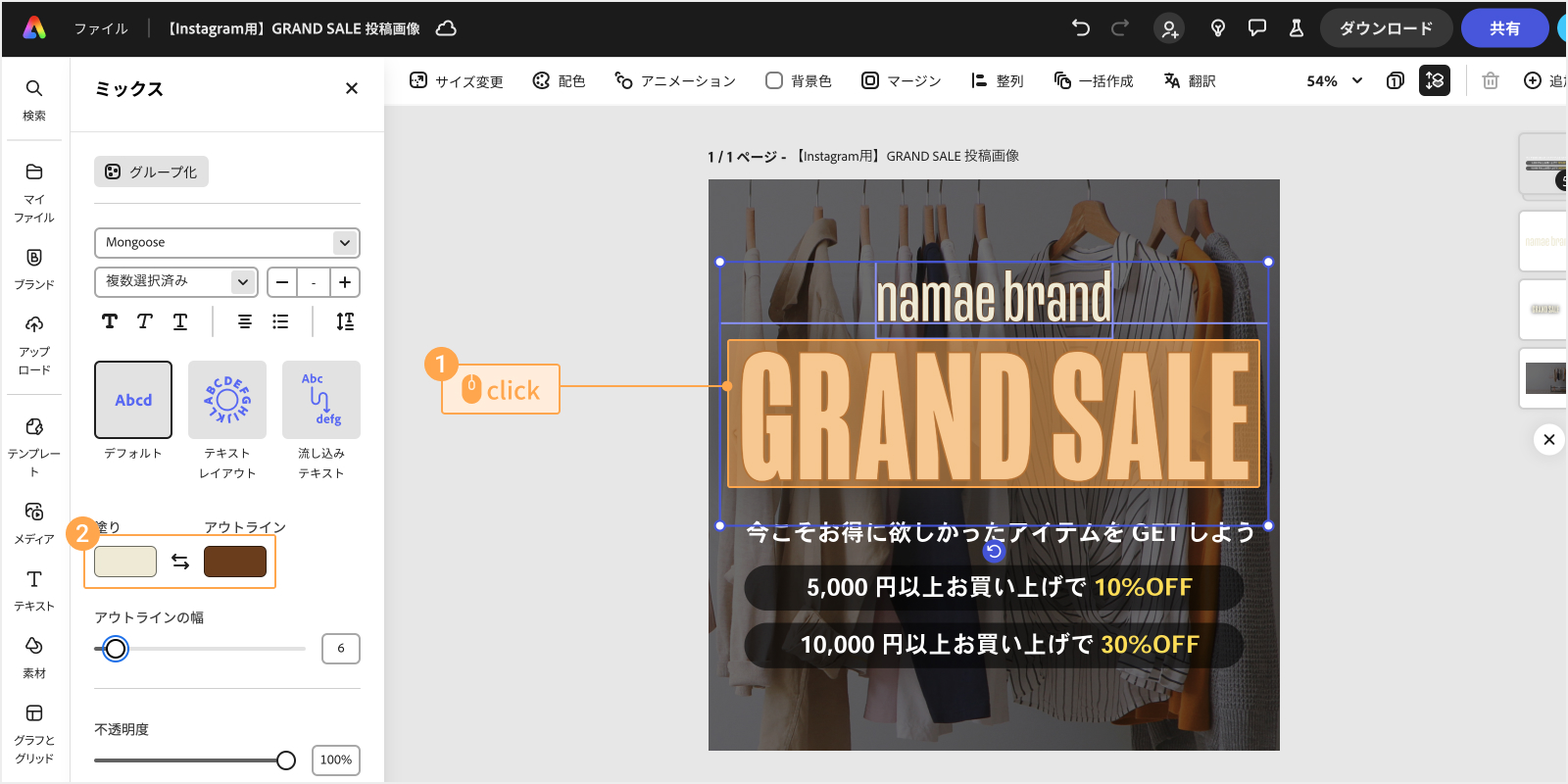
Task: Open the ファイル menu
Action: (x=101, y=28)
